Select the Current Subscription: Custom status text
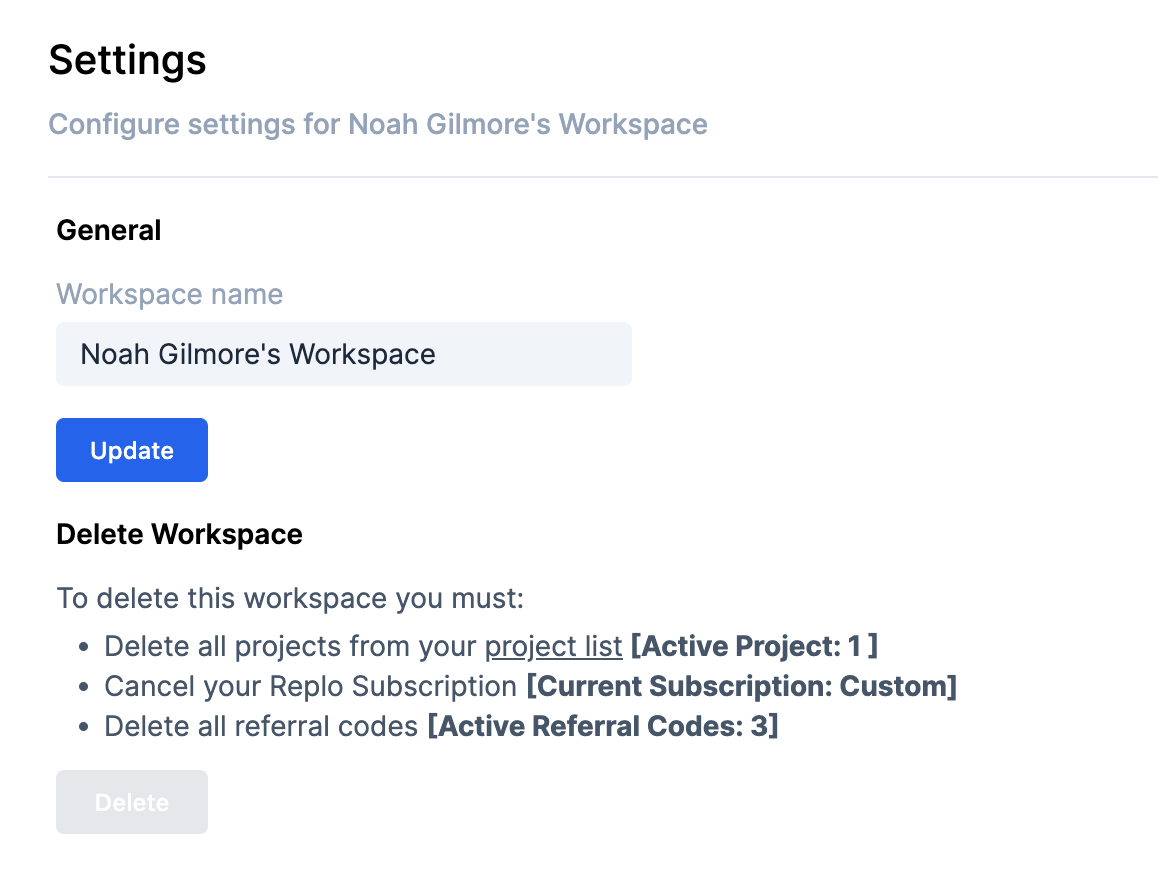This screenshot has height=882, width=1158. pos(741,686)
